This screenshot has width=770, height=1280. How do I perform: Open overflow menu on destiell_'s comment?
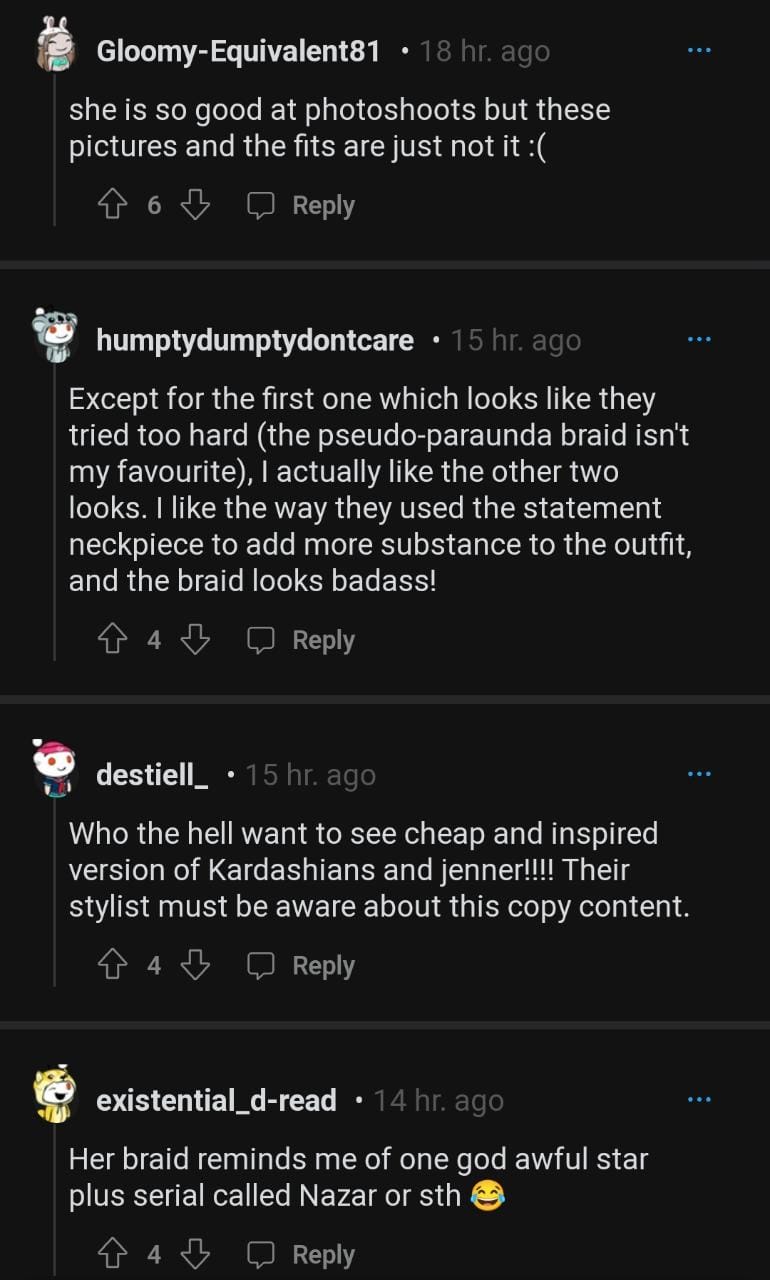point(699,774)
